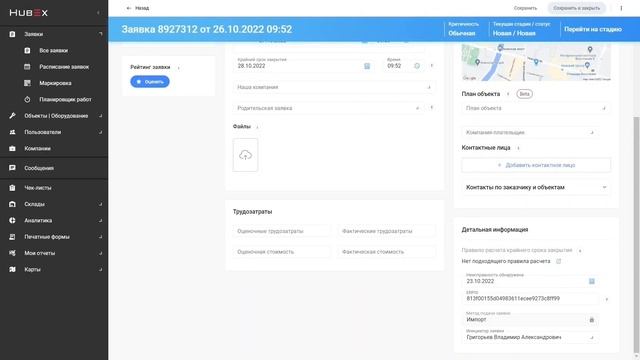The image size is (640, 360).
Task: Expand the Аналитика menu chevron
Action: 100,220
